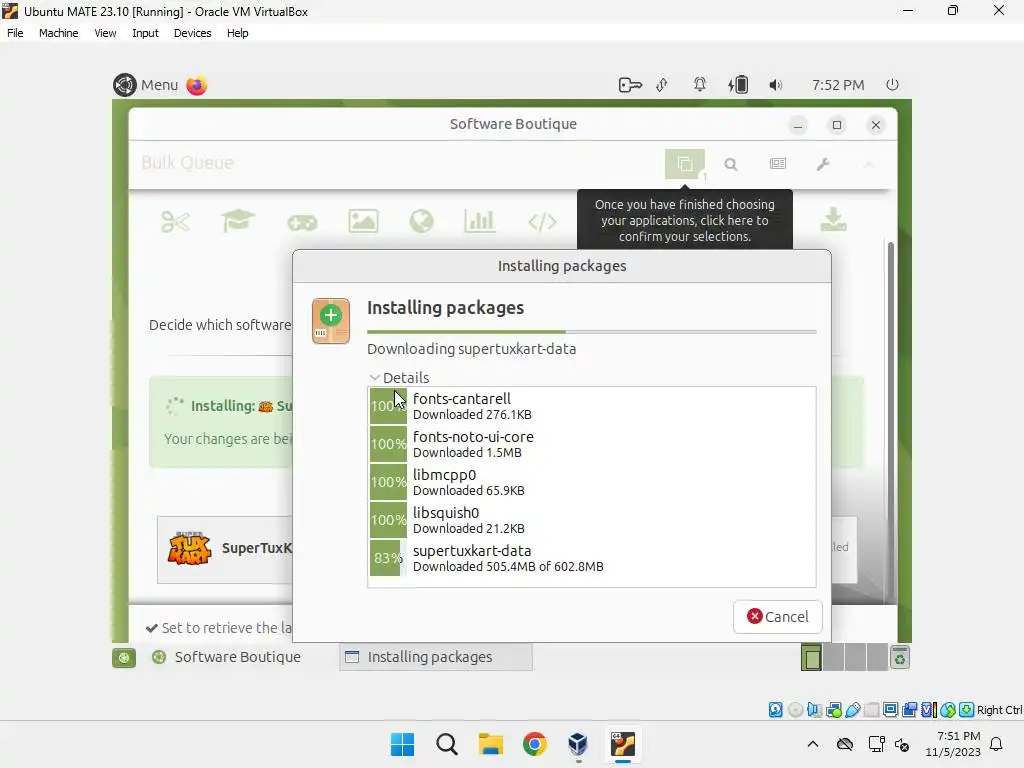Open the Internet globe category
This screenshot has height=768, width=1024.
click(x=421, y=221)
